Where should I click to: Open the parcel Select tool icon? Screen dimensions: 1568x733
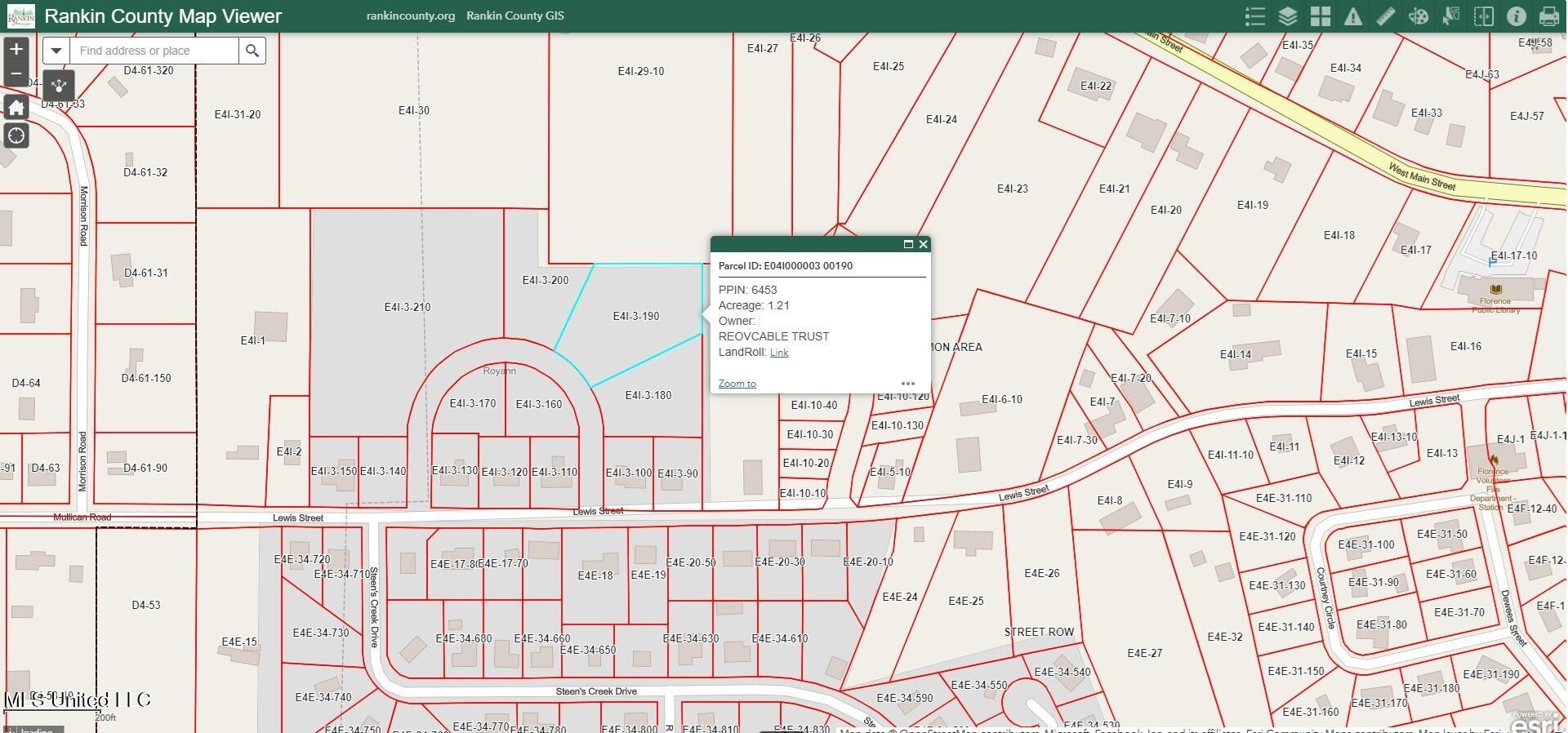1451,16
